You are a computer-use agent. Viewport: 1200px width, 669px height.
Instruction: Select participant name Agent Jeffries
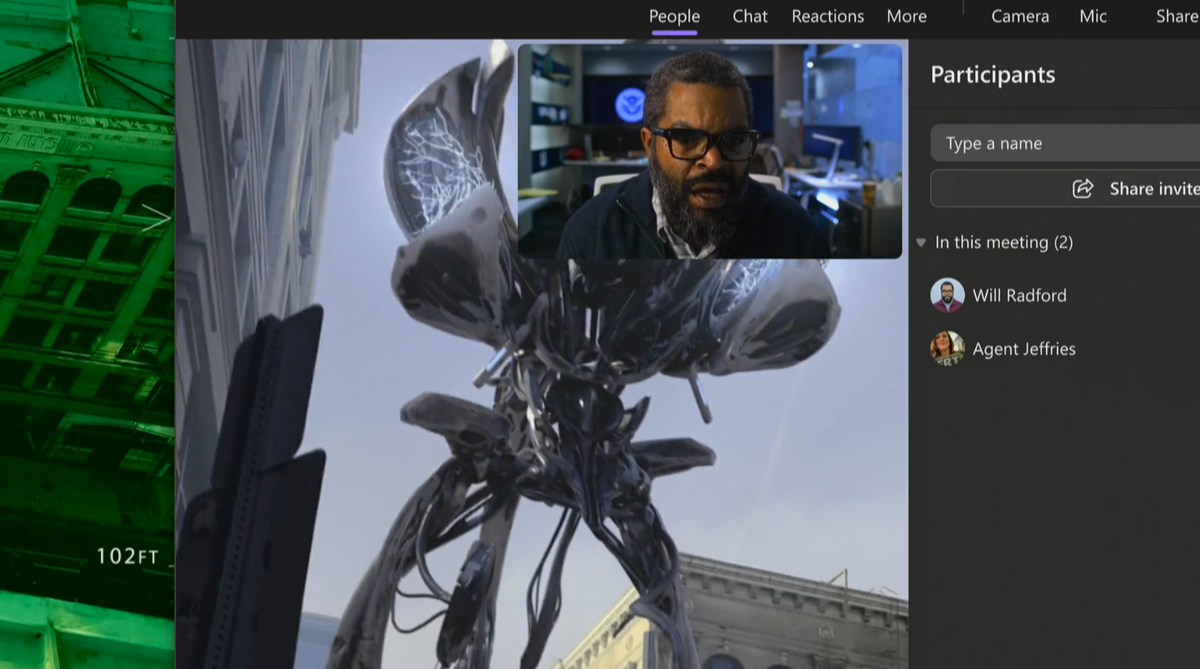click(1024, 349)
